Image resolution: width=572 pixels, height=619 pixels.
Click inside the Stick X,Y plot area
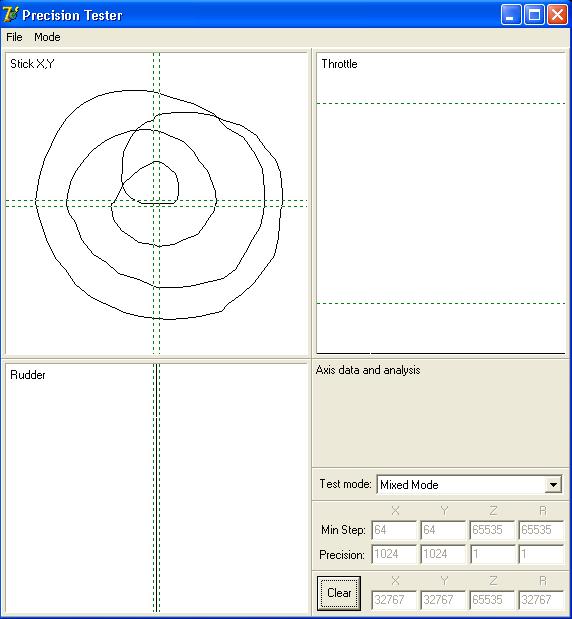156,203
